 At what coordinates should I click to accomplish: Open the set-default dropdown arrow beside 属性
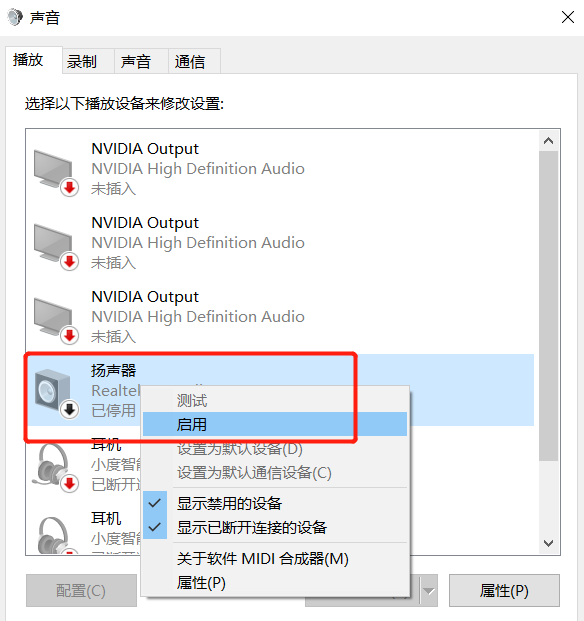(429, 591)
